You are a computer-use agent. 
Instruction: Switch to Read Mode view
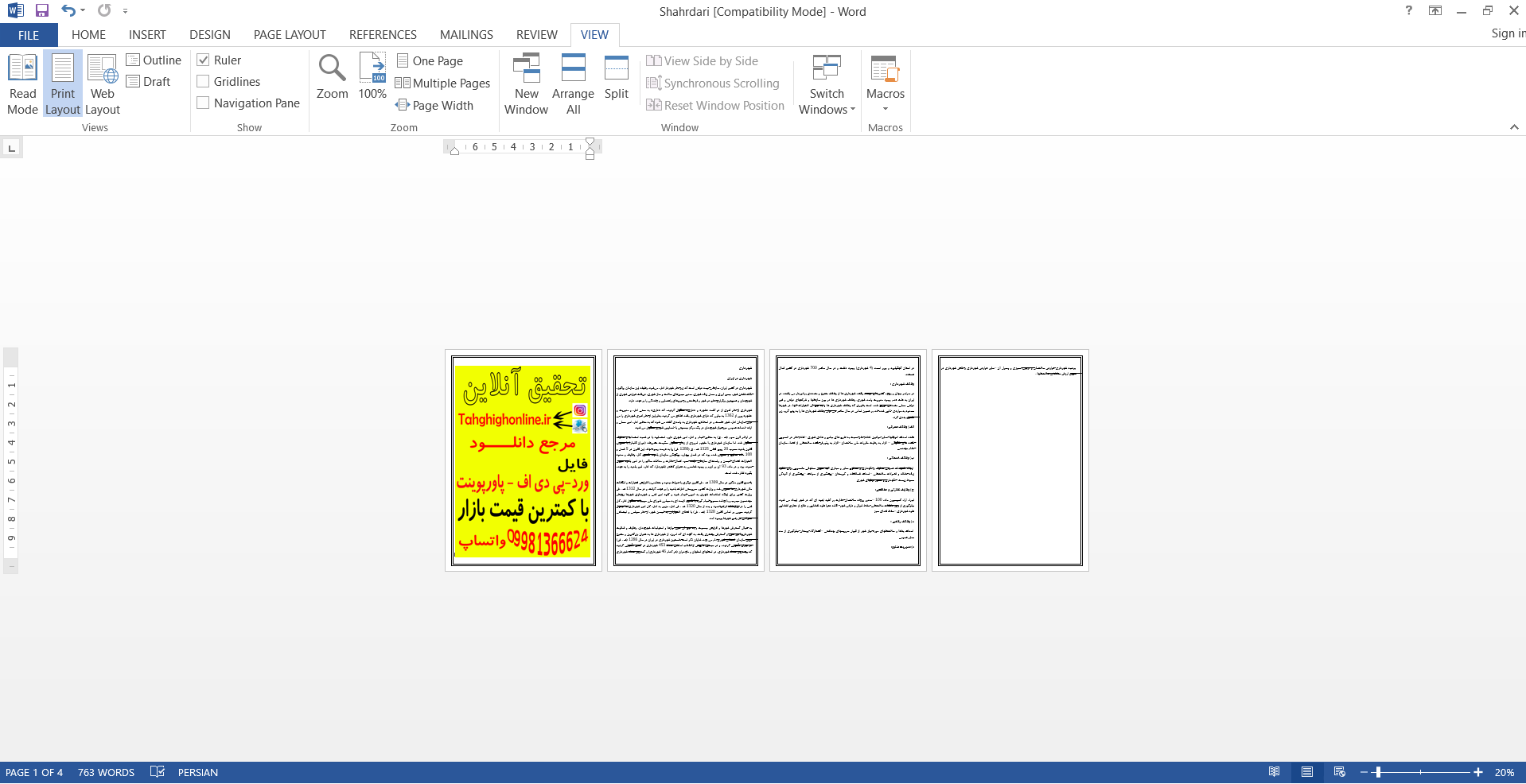pos(22,84)
